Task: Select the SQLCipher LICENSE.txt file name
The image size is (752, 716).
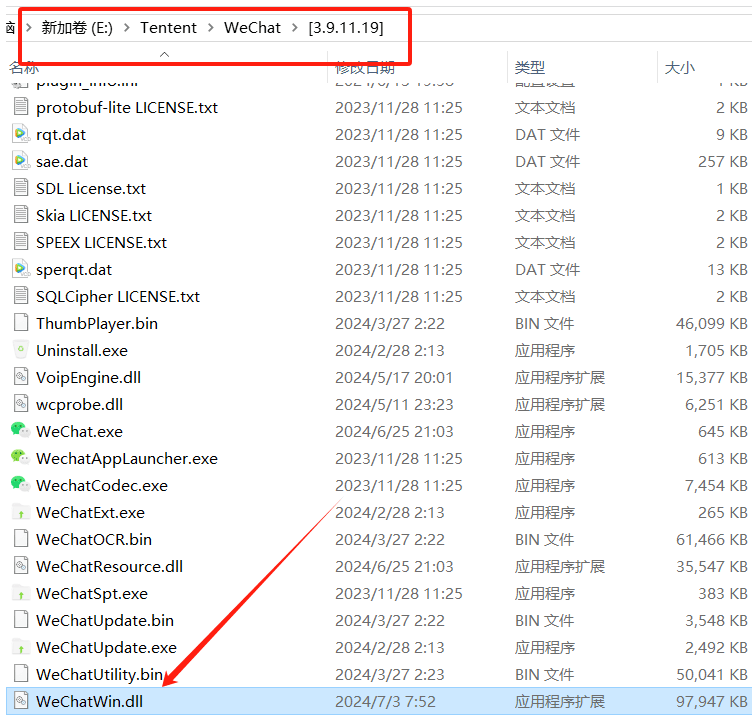Action: [x=117, y=296]
